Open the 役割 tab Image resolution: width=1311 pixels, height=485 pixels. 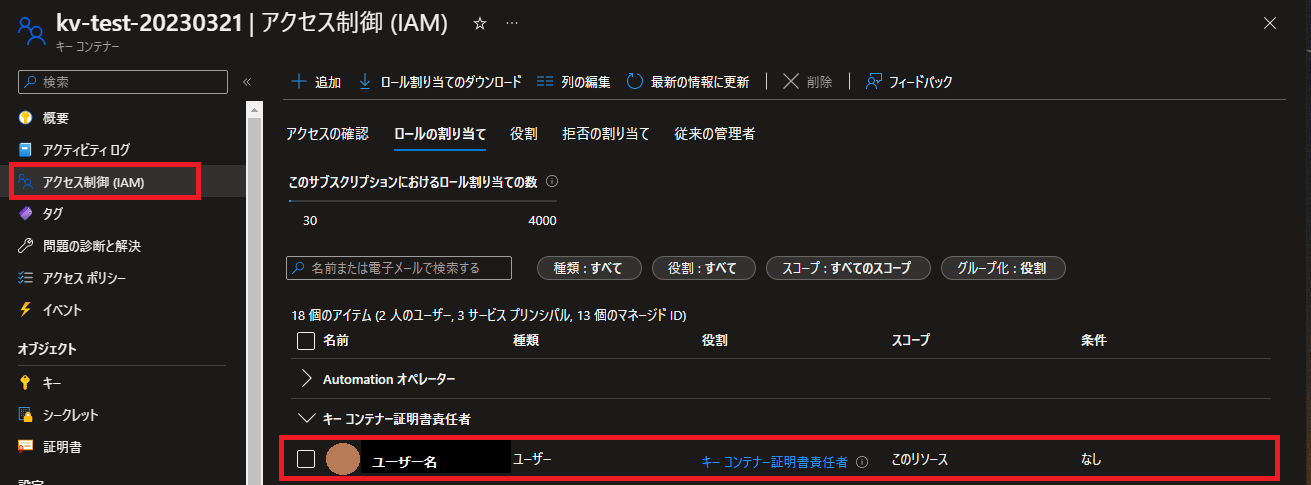pos(524,133)
